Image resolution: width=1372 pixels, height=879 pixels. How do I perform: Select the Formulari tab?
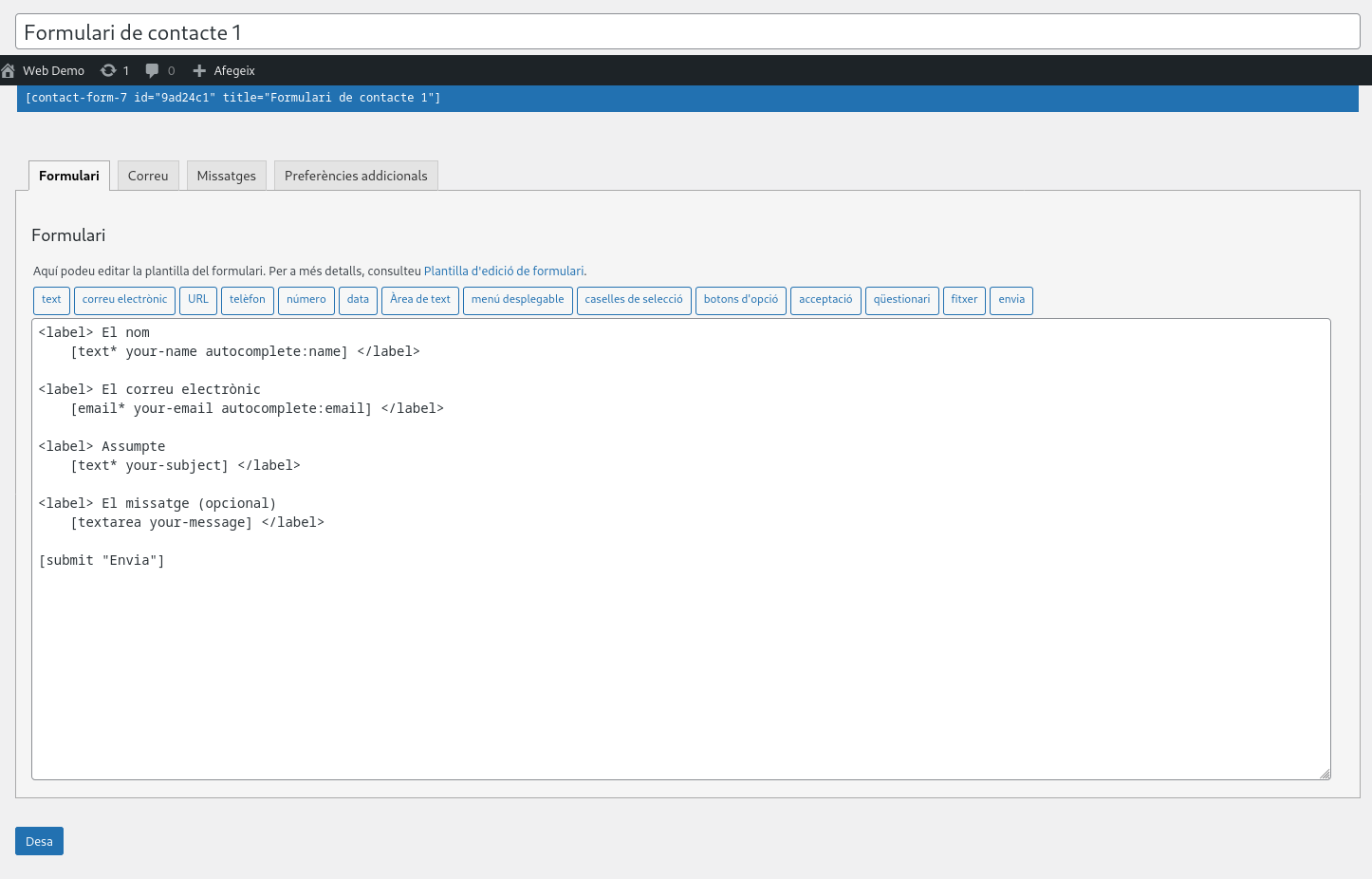pyautogui.click(x=69, y=176)
